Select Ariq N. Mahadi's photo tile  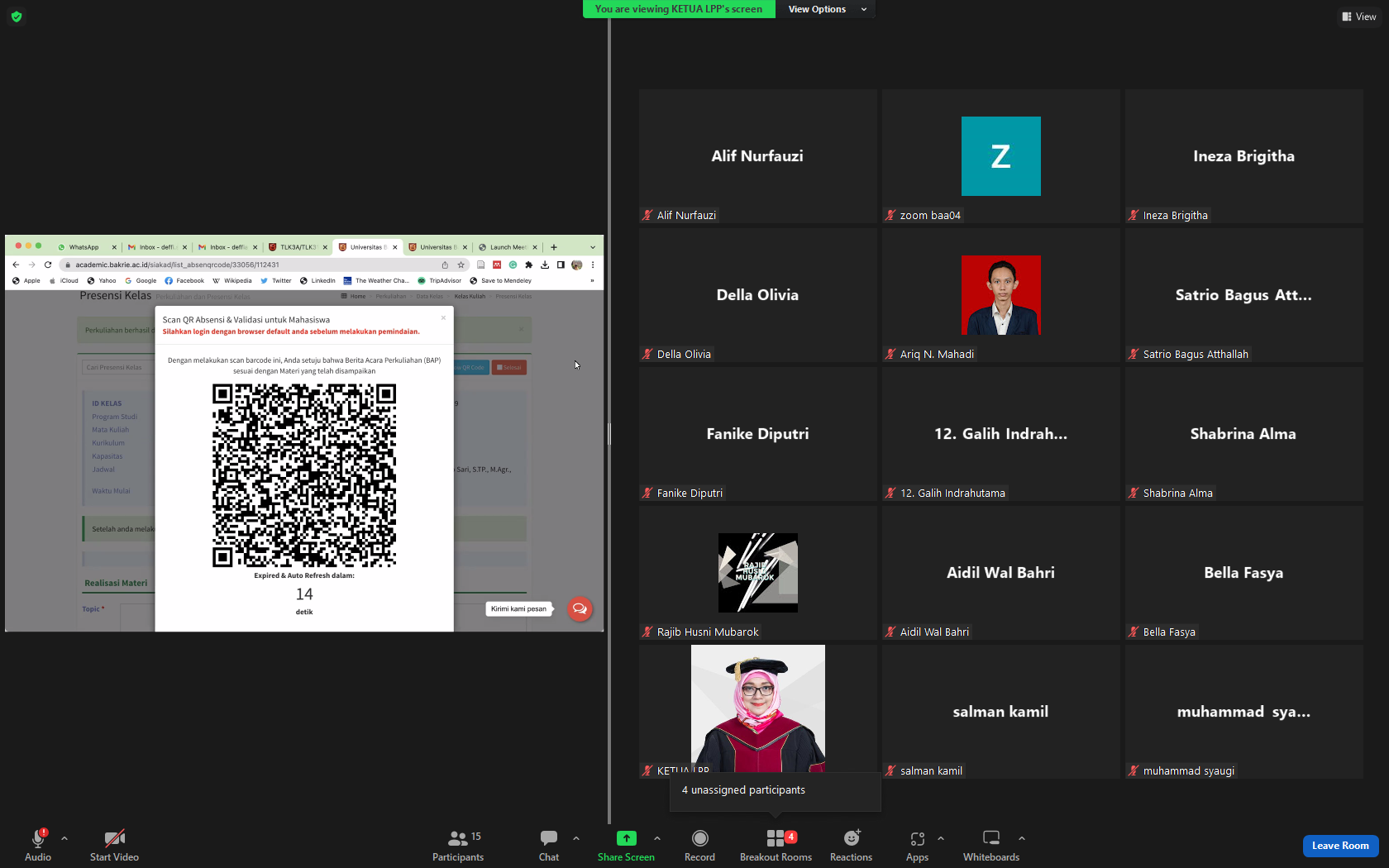point(1001,295)
